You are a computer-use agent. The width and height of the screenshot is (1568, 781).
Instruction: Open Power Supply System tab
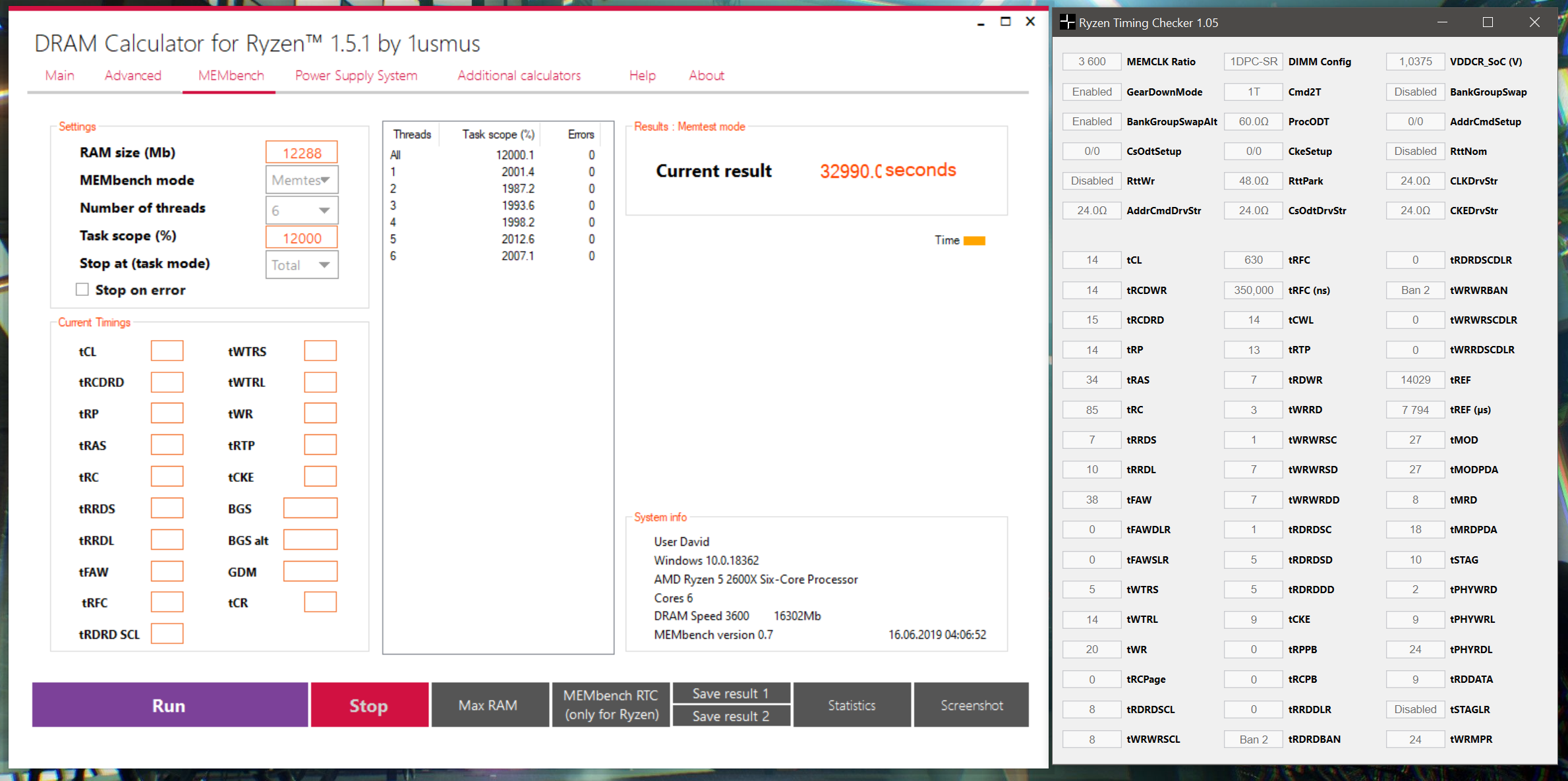pyautogui.click(x=356, y=76)
